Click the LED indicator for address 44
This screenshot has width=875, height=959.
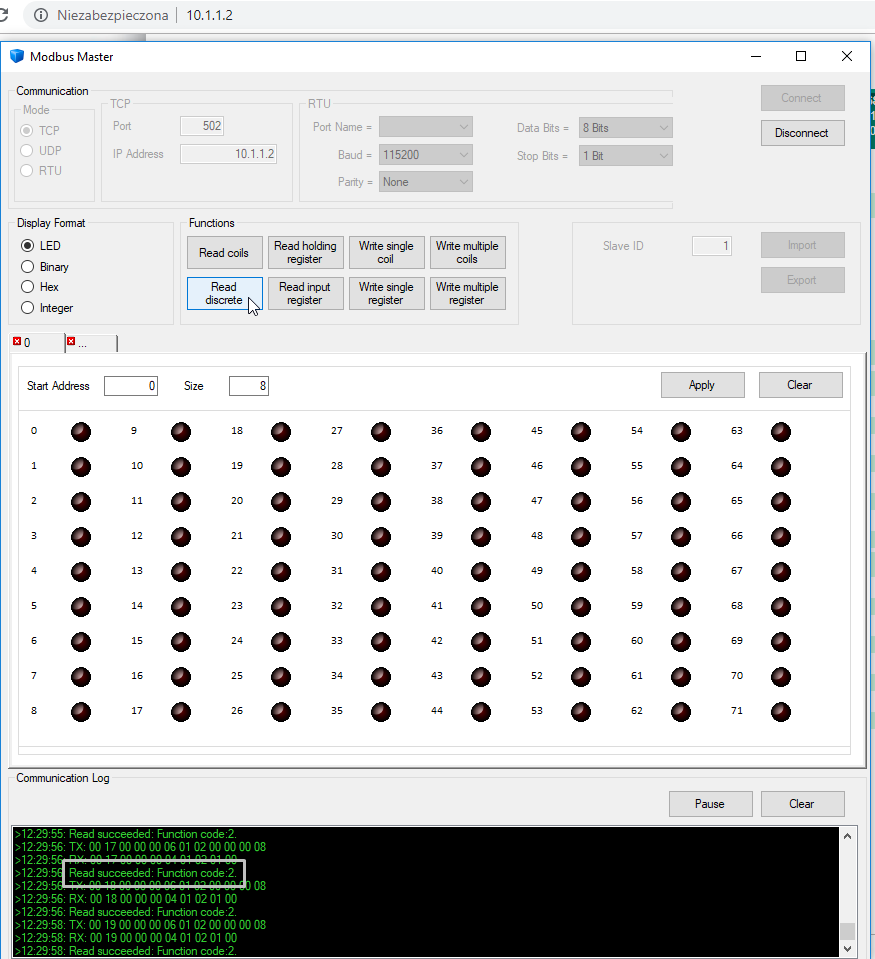tap(481, 711)
